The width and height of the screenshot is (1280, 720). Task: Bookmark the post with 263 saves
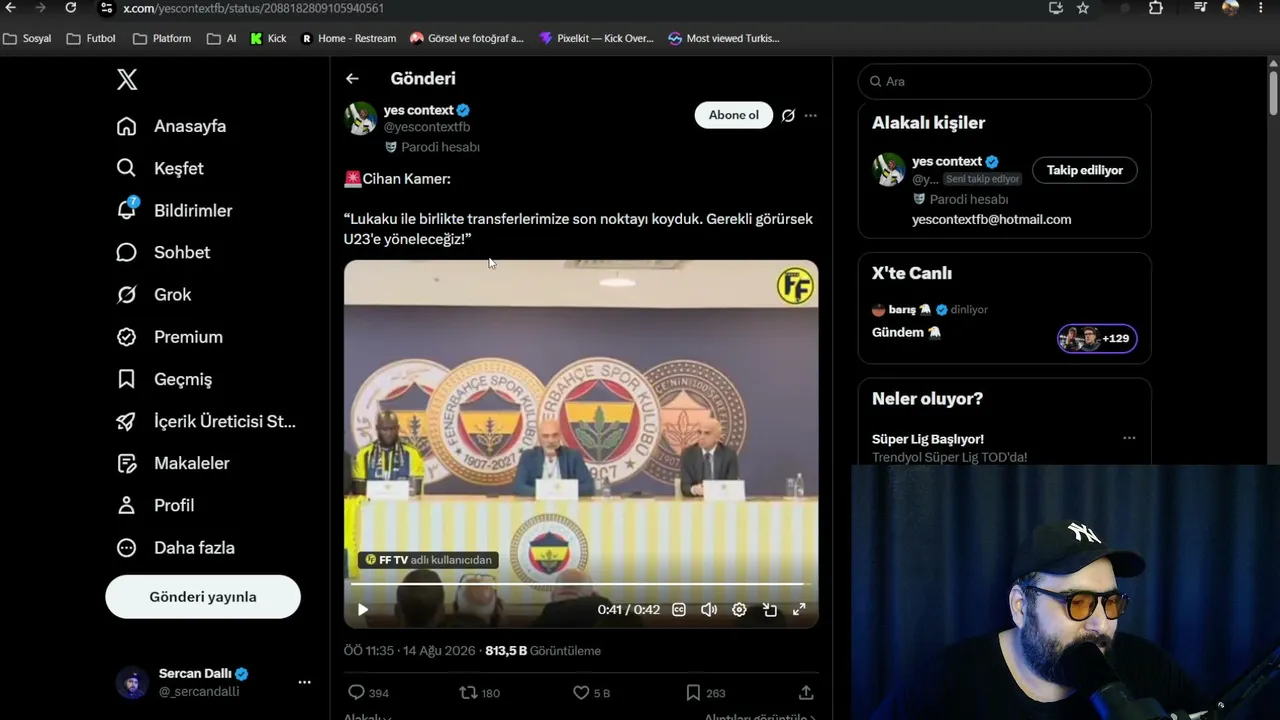[x=705, y=692]
